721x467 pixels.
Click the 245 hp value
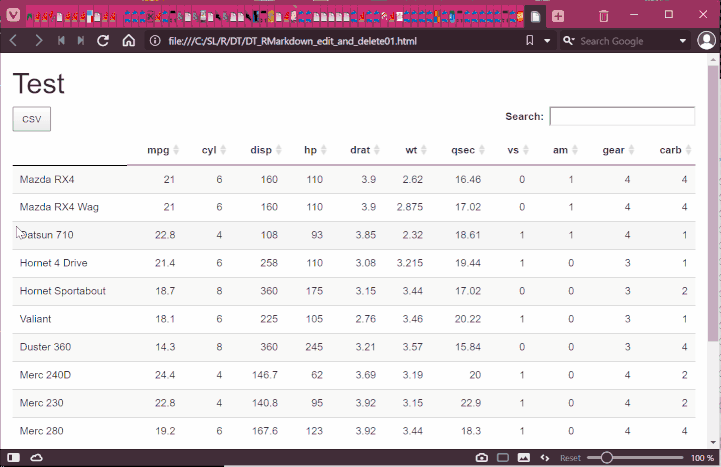(314, 347)
